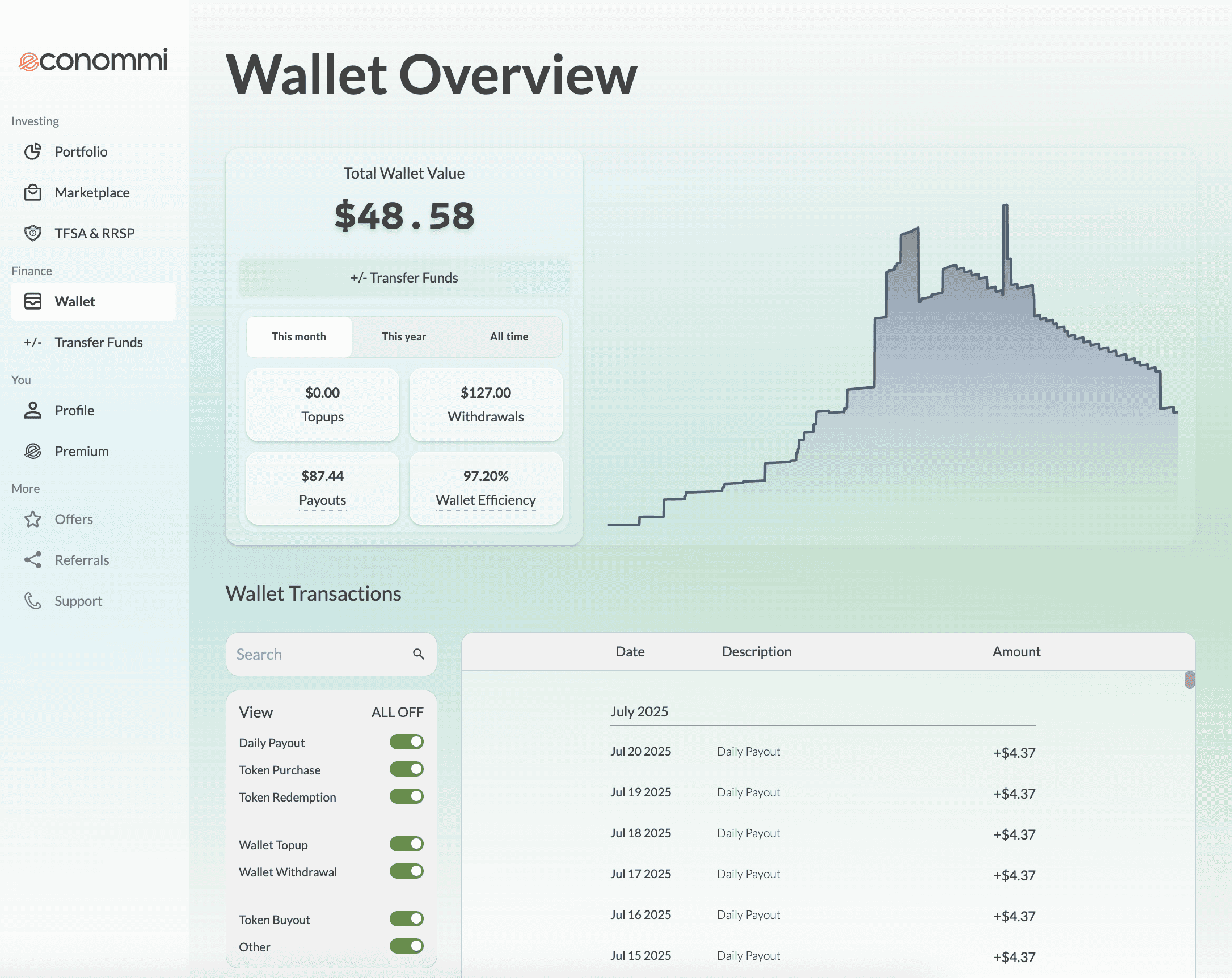Click the search magnifier in Wallet Transactions
Screen dimensions: 1232x978
(x=417, y=654)
